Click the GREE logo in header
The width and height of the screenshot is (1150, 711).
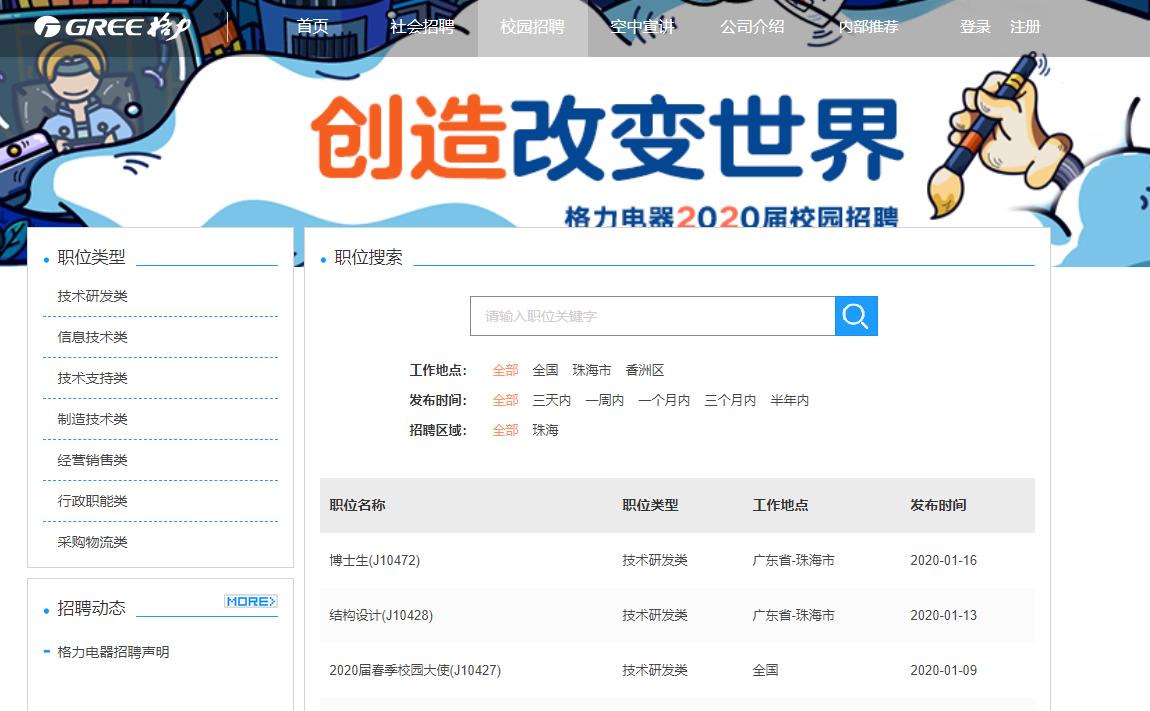(x=111, y=27)
